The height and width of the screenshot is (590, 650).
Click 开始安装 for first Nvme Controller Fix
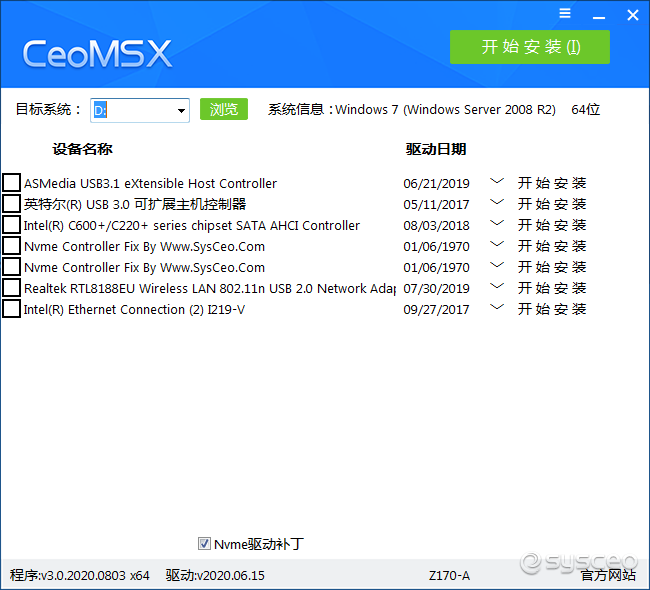pyautogui.click(x=552, y=246)
